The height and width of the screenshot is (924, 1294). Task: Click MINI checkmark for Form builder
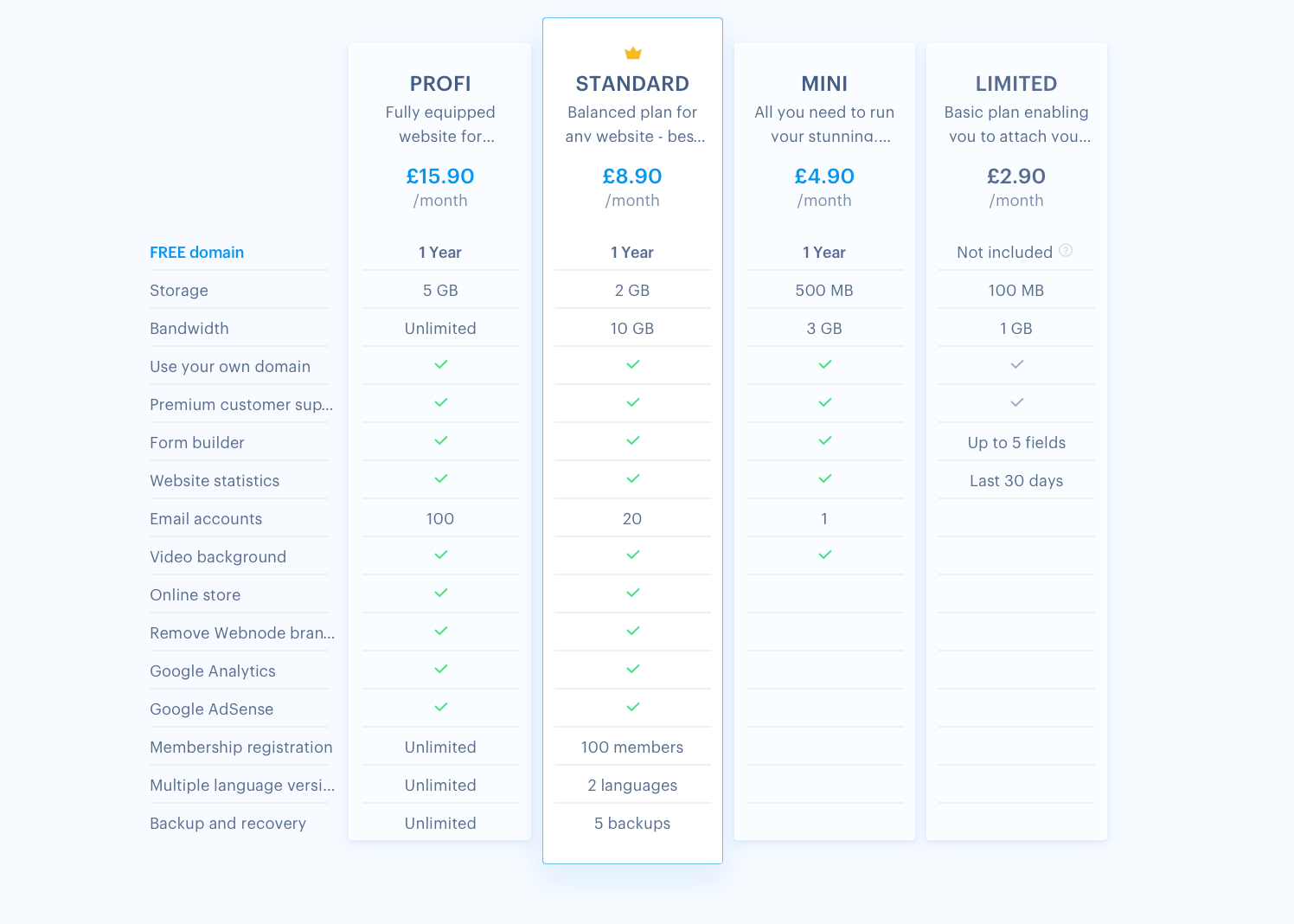tap(825, 440)
